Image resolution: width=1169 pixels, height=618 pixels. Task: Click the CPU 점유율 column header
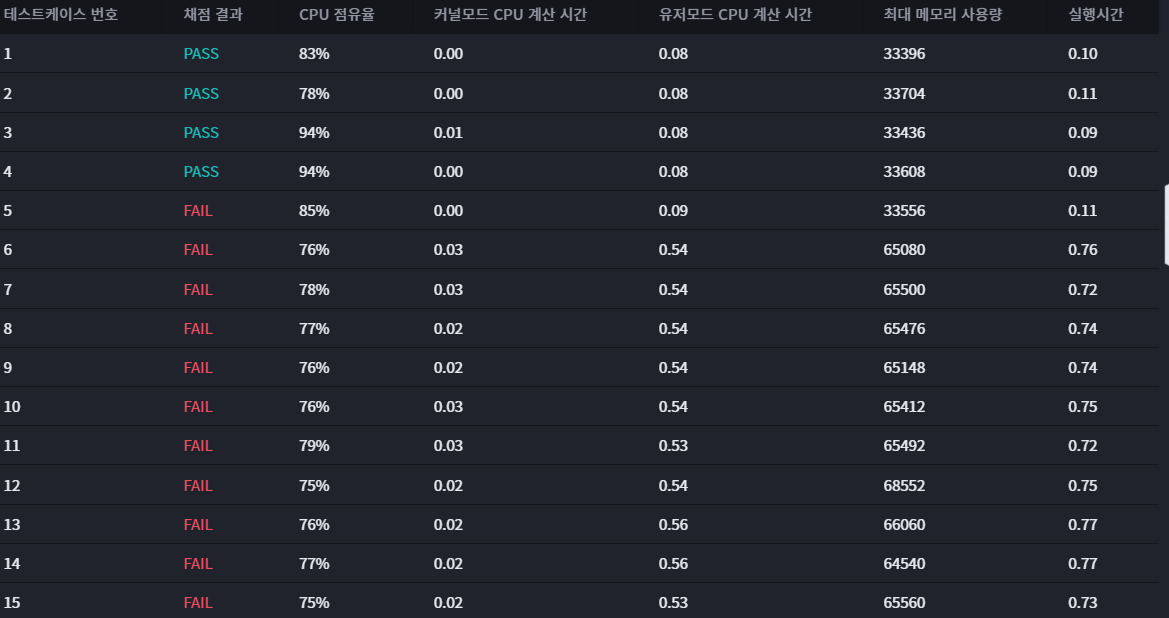336,14
